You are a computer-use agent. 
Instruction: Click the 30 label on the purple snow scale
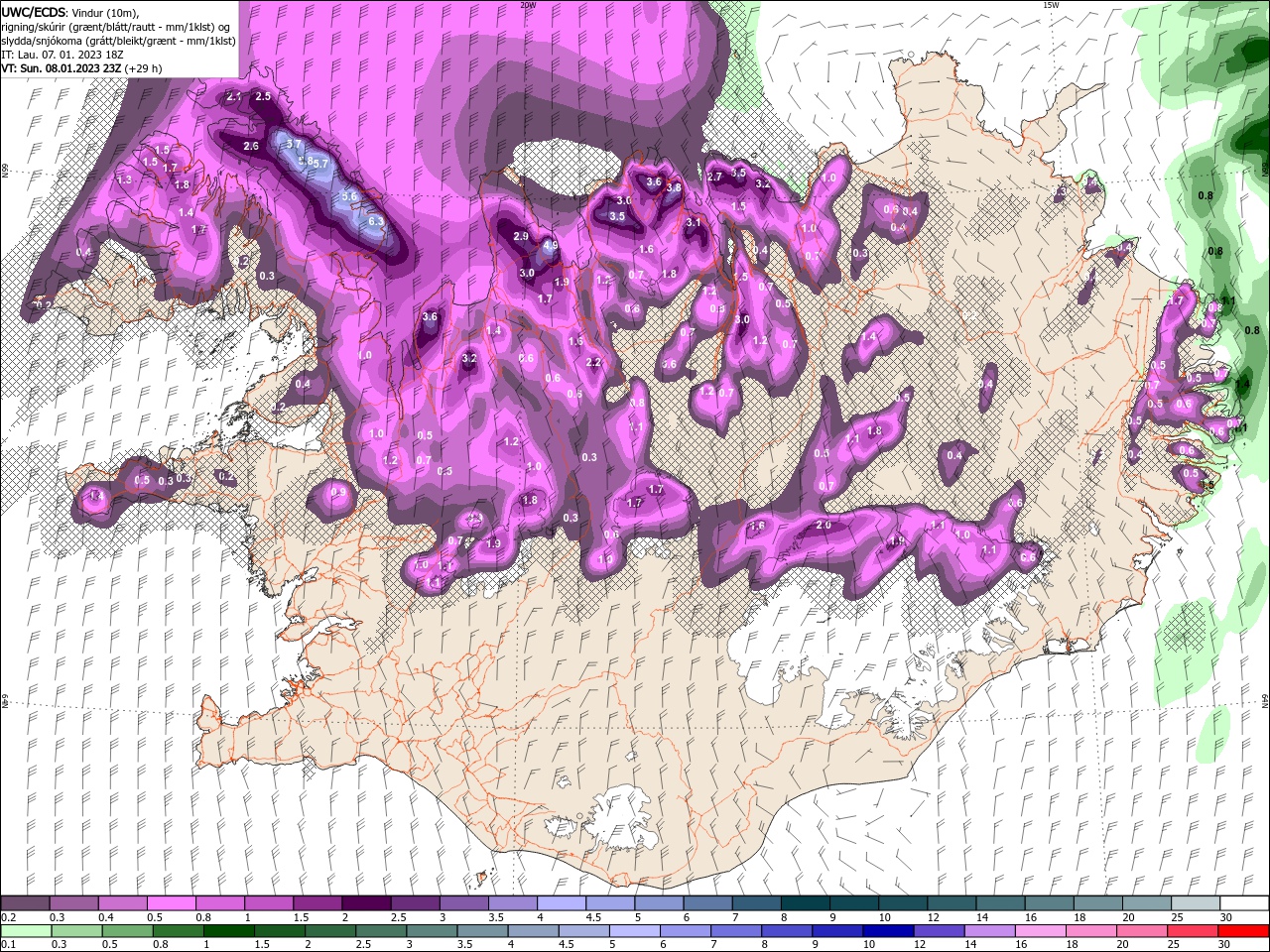(1226, 917)
